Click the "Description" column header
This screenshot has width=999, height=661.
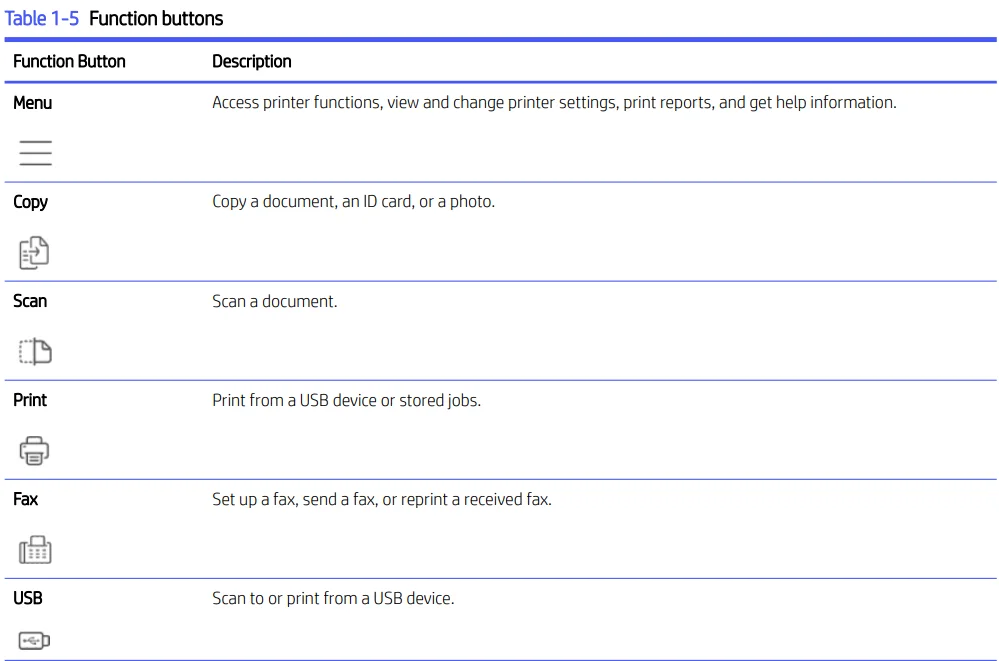coord(252,61)
